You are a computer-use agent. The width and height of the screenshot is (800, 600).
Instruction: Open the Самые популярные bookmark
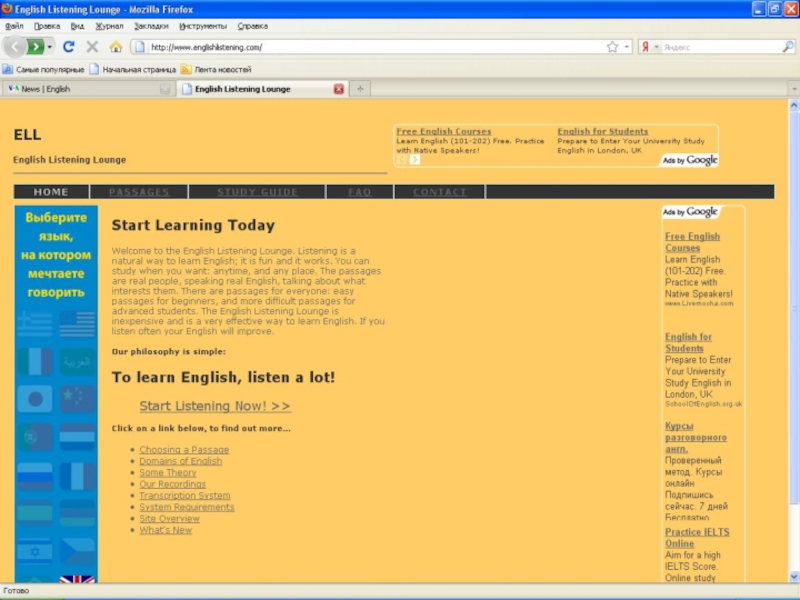(x=43, y=69)
